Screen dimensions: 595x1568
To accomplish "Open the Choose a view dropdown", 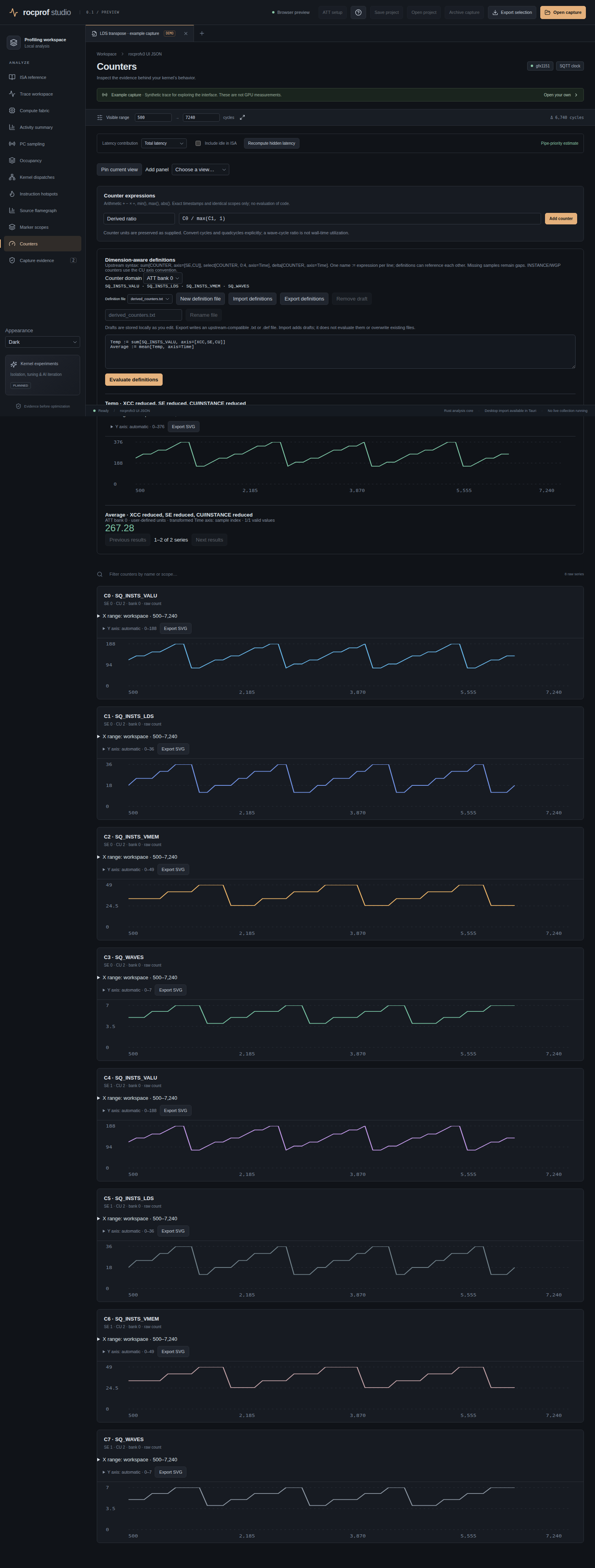I will tap(200, 170).
